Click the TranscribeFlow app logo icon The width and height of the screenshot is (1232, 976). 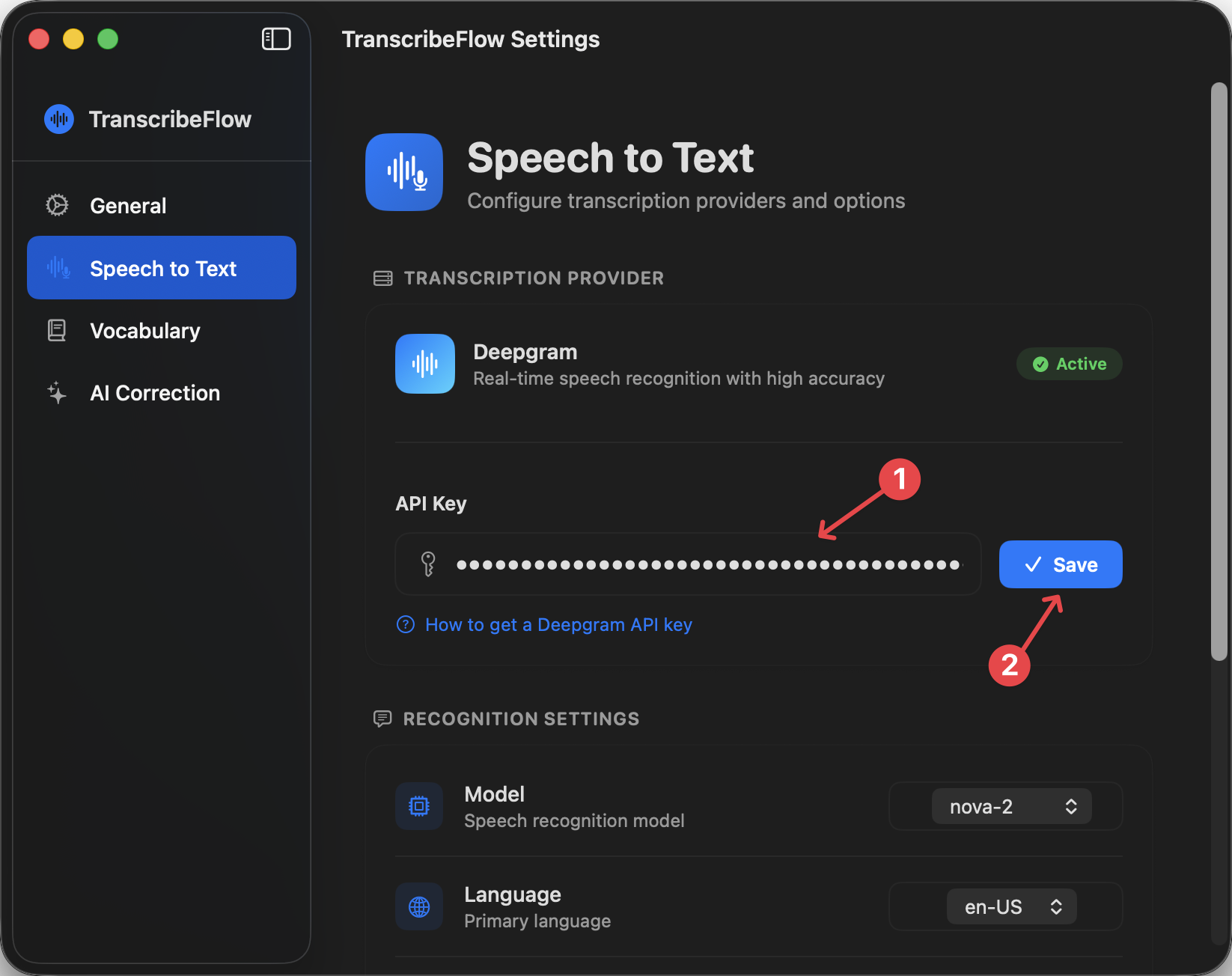[x=58, y=118]
